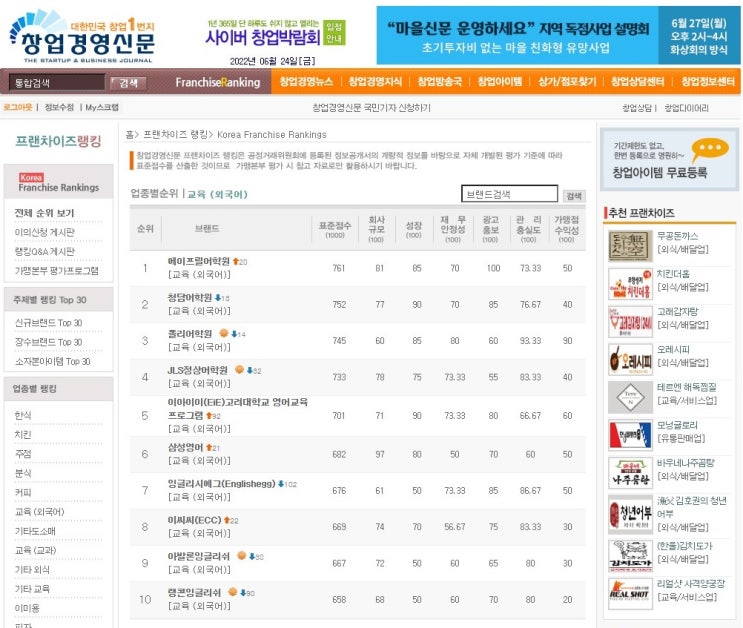Click the 테르엔 해독찜질 franchise logo

(630, 397)
